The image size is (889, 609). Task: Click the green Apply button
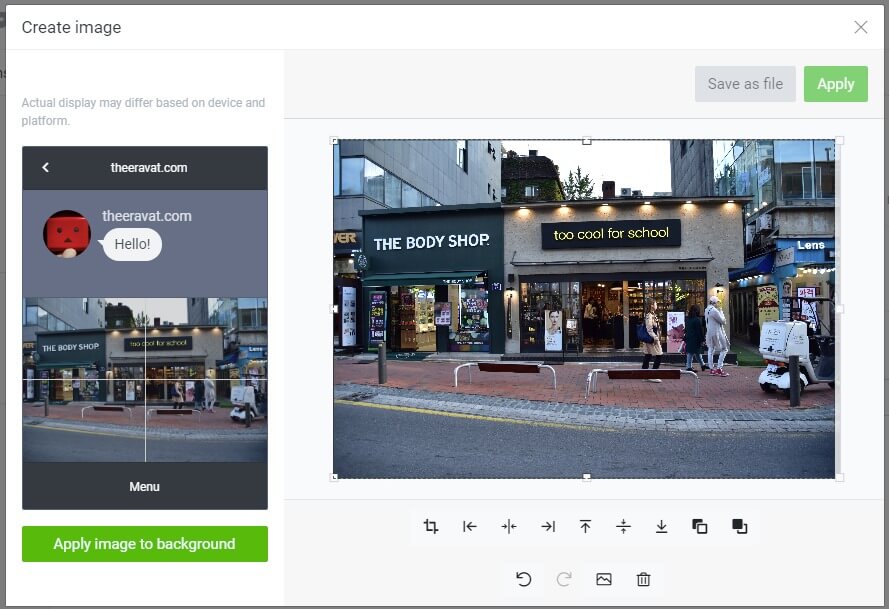click(x=836, y=84)
